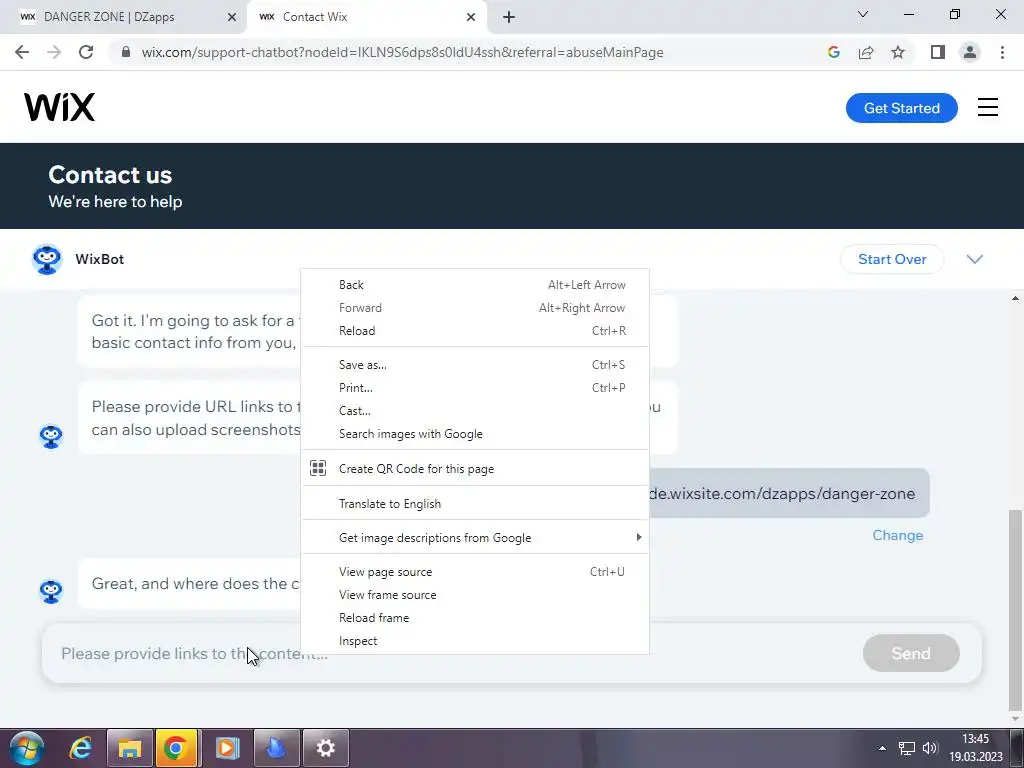Choose View frame source
Screen dimensions: 1024x768
click(x=475, y=594)
